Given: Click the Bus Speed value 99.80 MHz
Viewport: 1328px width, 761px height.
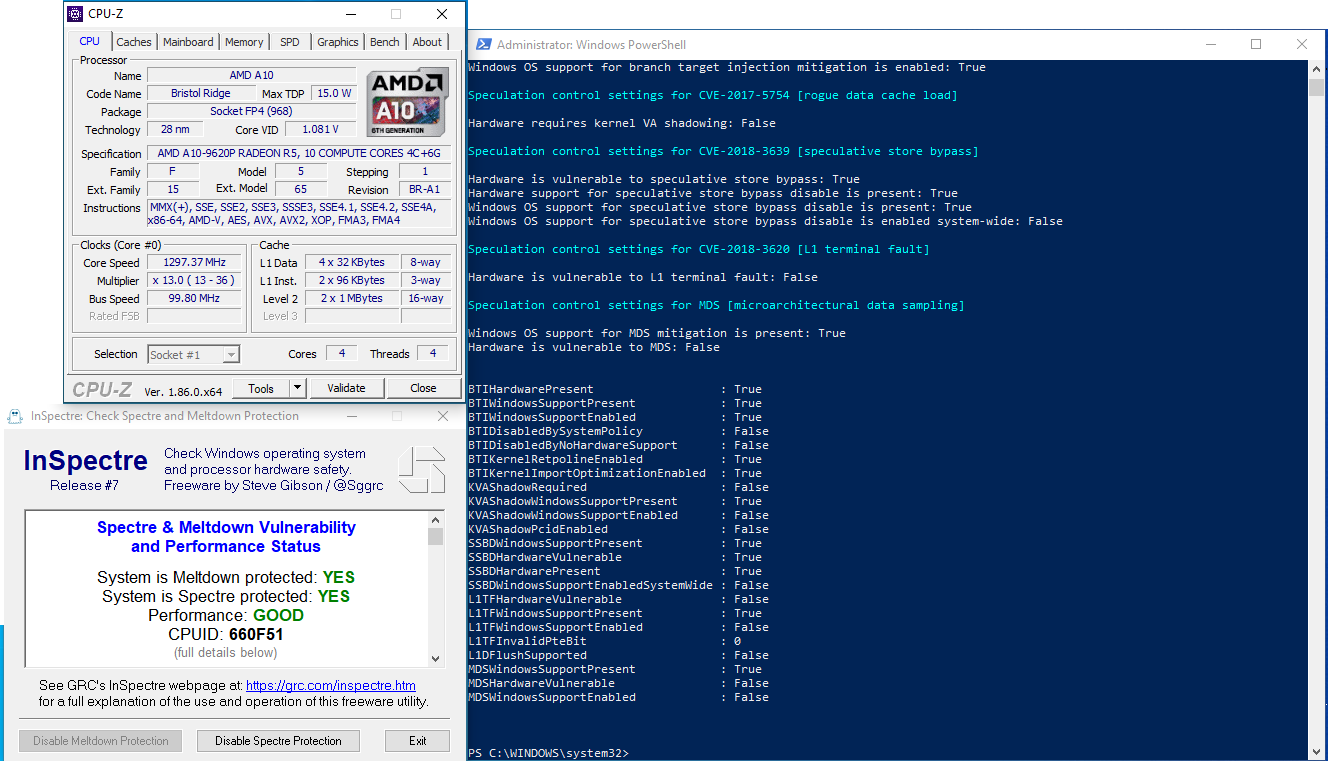Looking at the screenshot, I should click(194, 298).
